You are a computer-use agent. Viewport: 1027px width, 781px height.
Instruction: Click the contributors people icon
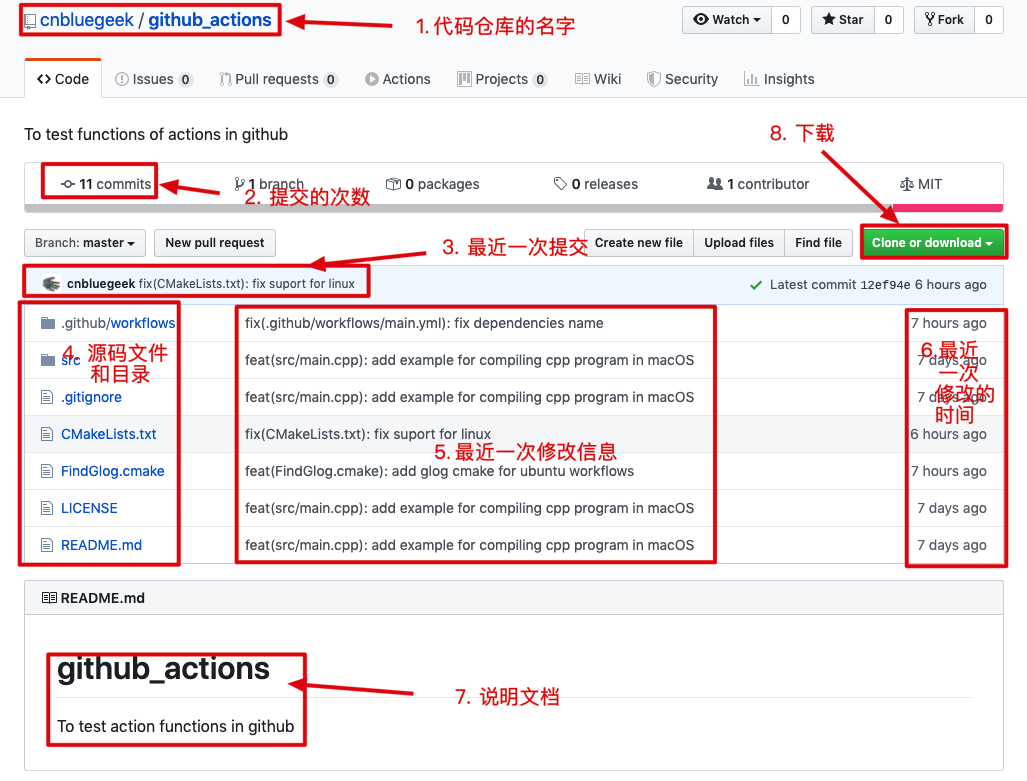click(714, 184)
